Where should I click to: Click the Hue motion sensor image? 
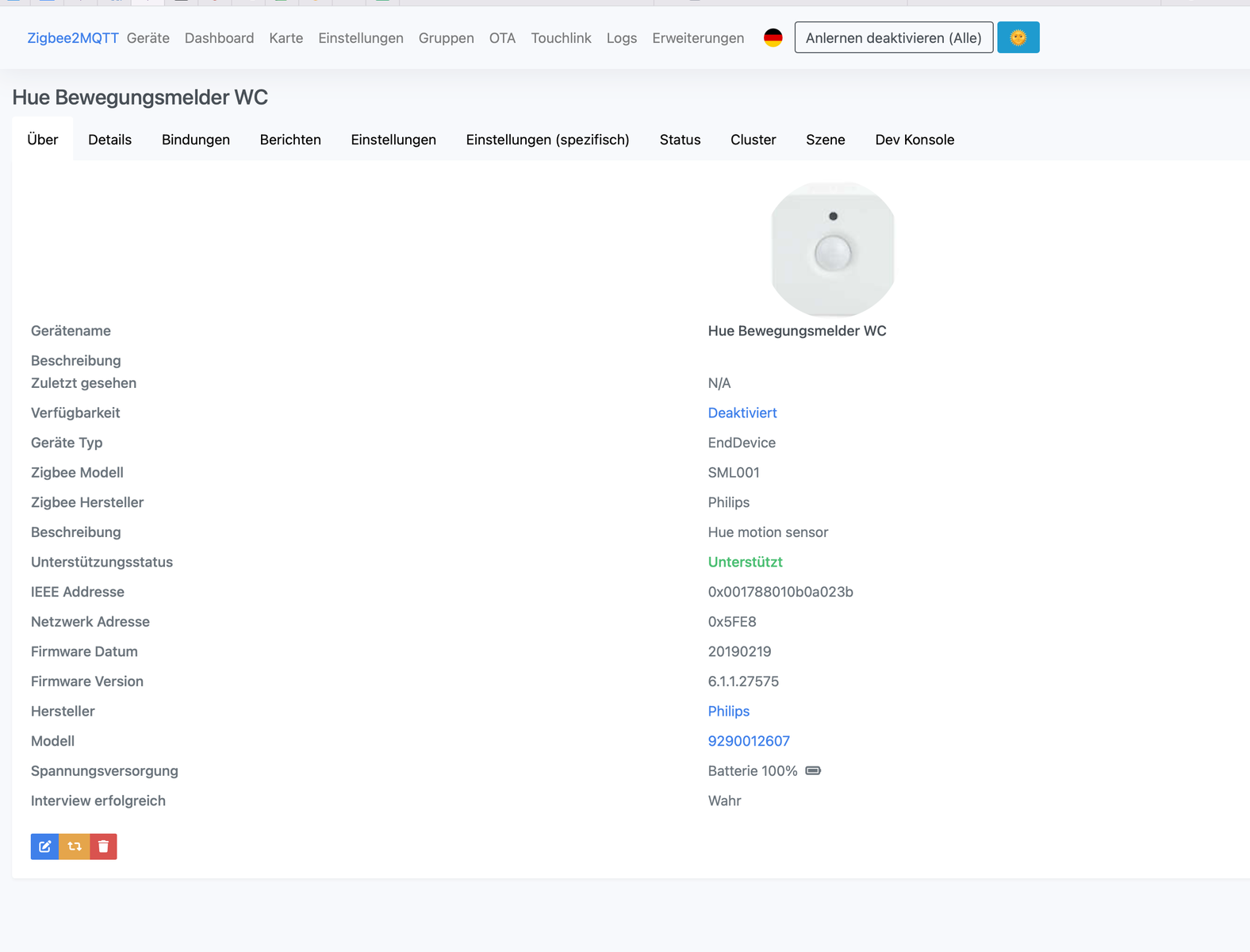point(832,250)
